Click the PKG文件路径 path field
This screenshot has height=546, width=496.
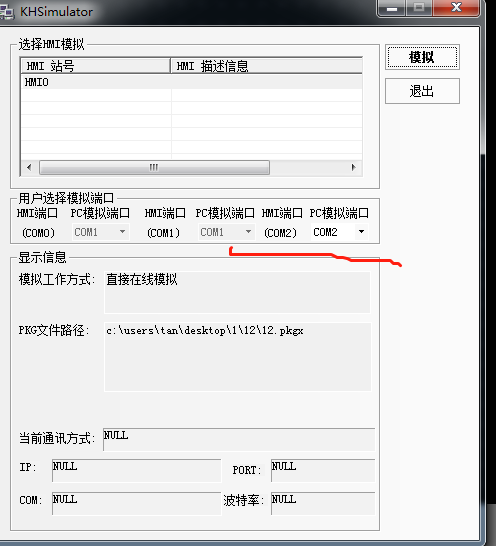point(238,357)
